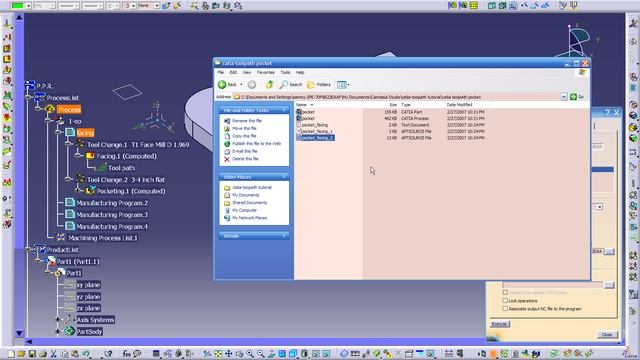Select the Pan view arrows icon
640x360 pixels.
(229, 354)
